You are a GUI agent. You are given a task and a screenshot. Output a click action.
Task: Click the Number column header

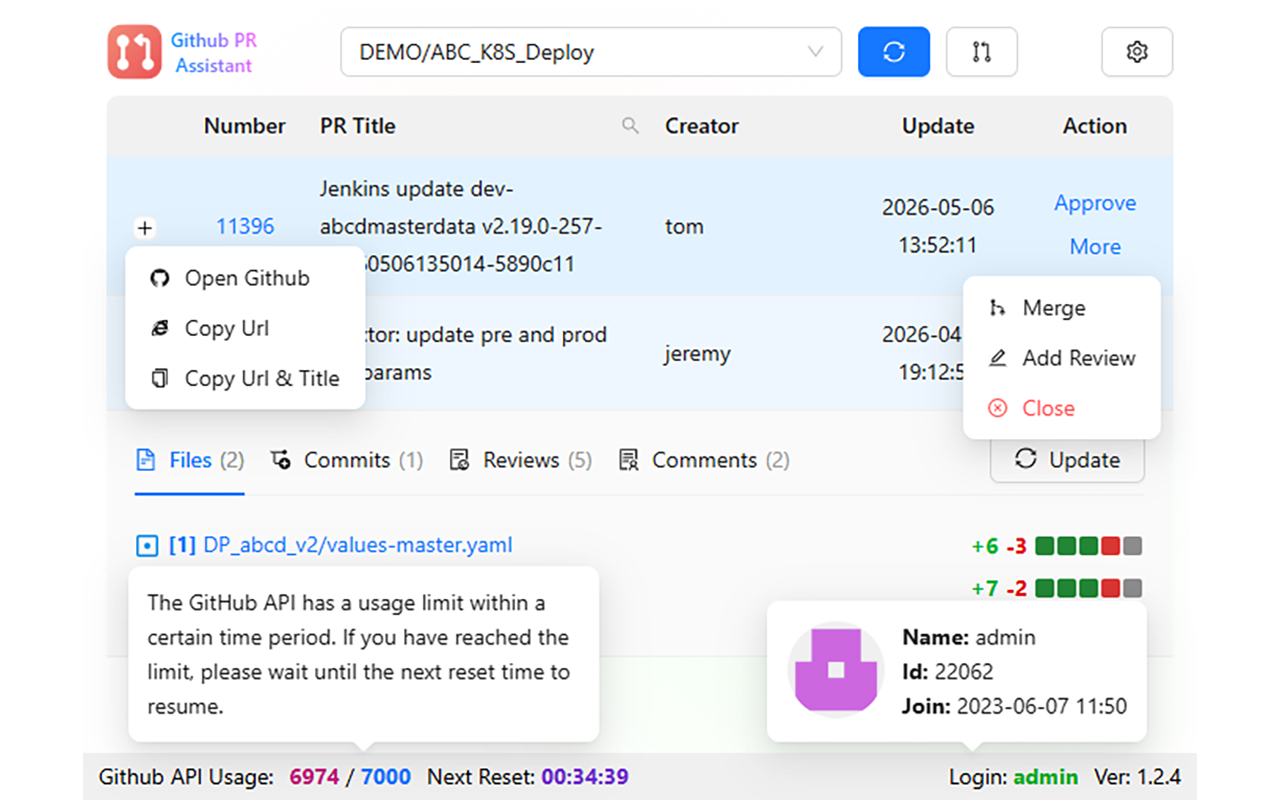(245, 126)
